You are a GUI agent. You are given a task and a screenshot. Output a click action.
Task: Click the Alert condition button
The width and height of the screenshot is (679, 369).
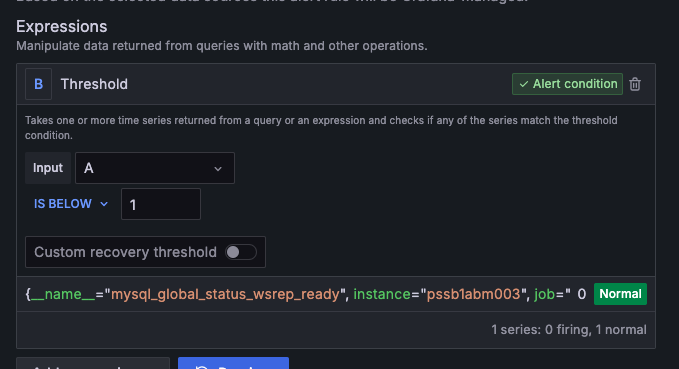click(x=567, y=84)
